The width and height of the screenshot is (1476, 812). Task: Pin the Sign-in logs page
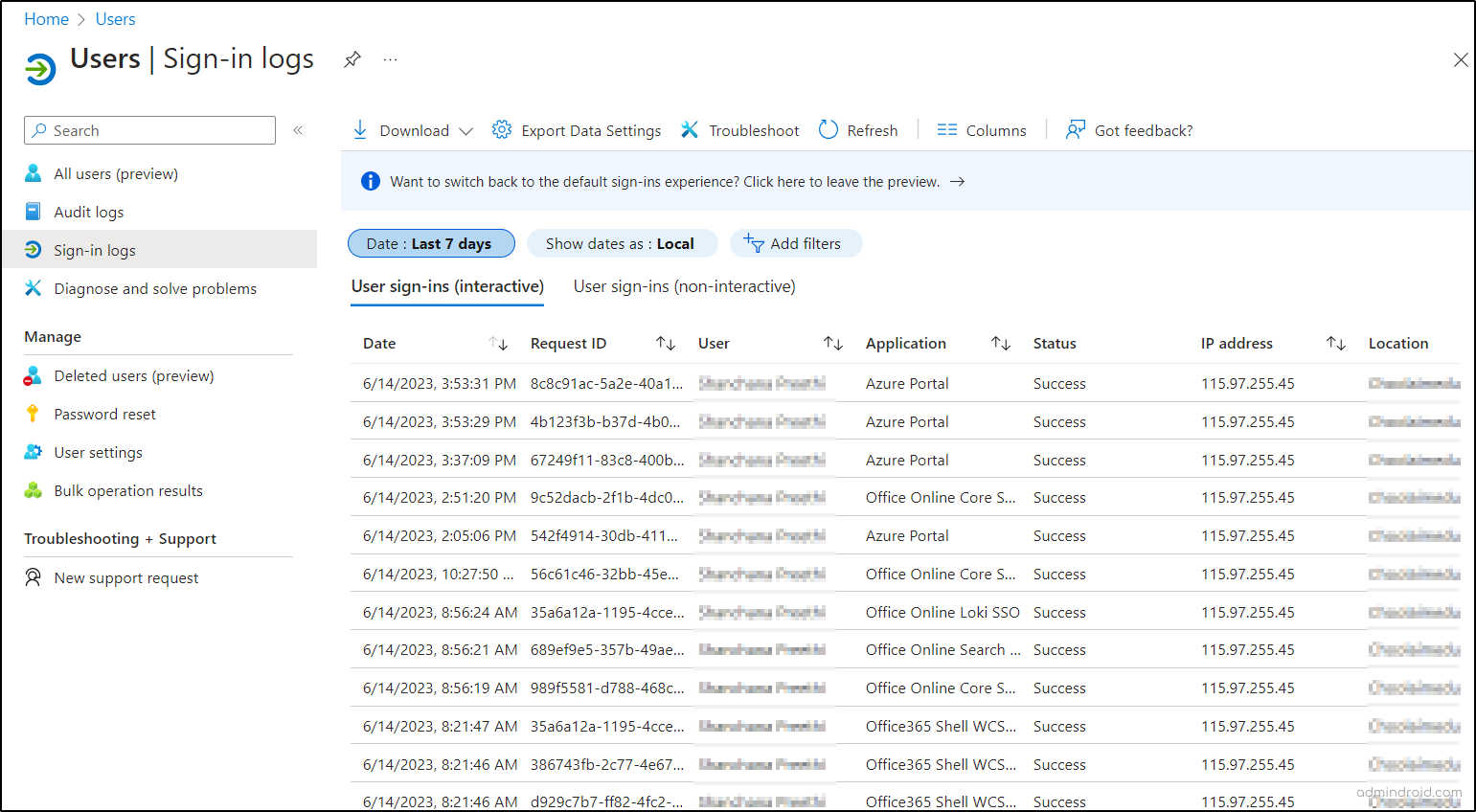coord(352,58)
